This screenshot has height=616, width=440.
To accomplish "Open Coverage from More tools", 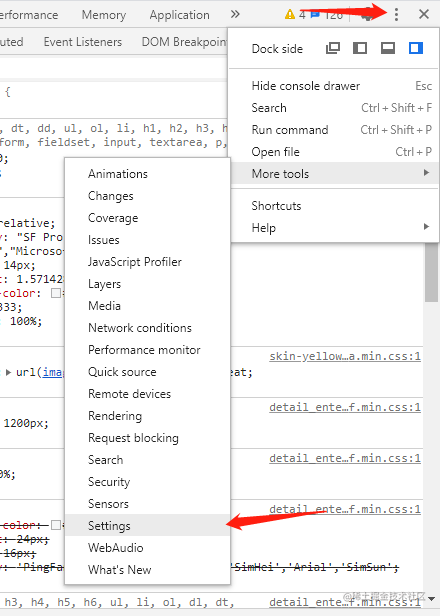I will pyautogui.click(x=148, y=218).
